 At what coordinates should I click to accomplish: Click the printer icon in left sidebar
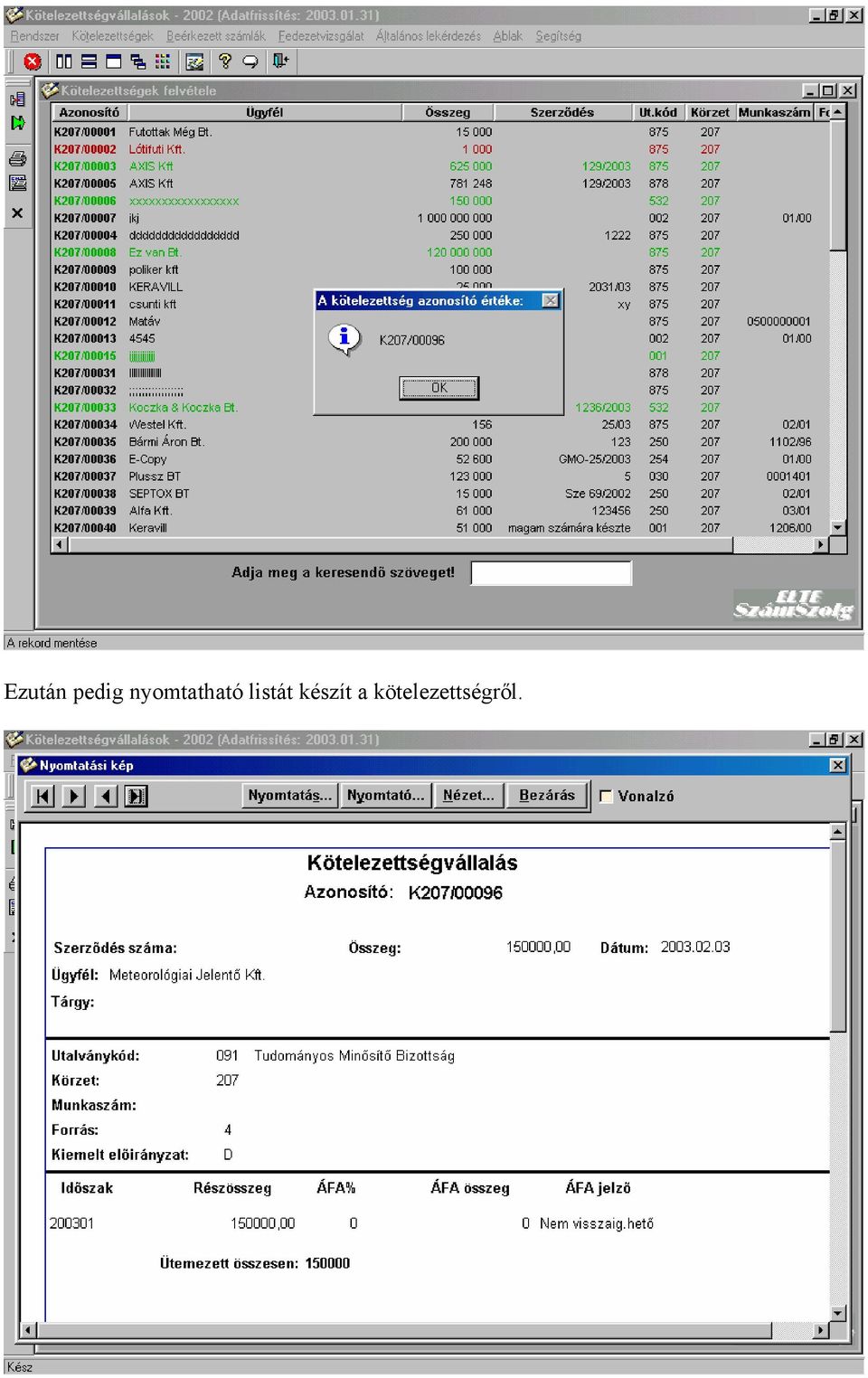17,159
